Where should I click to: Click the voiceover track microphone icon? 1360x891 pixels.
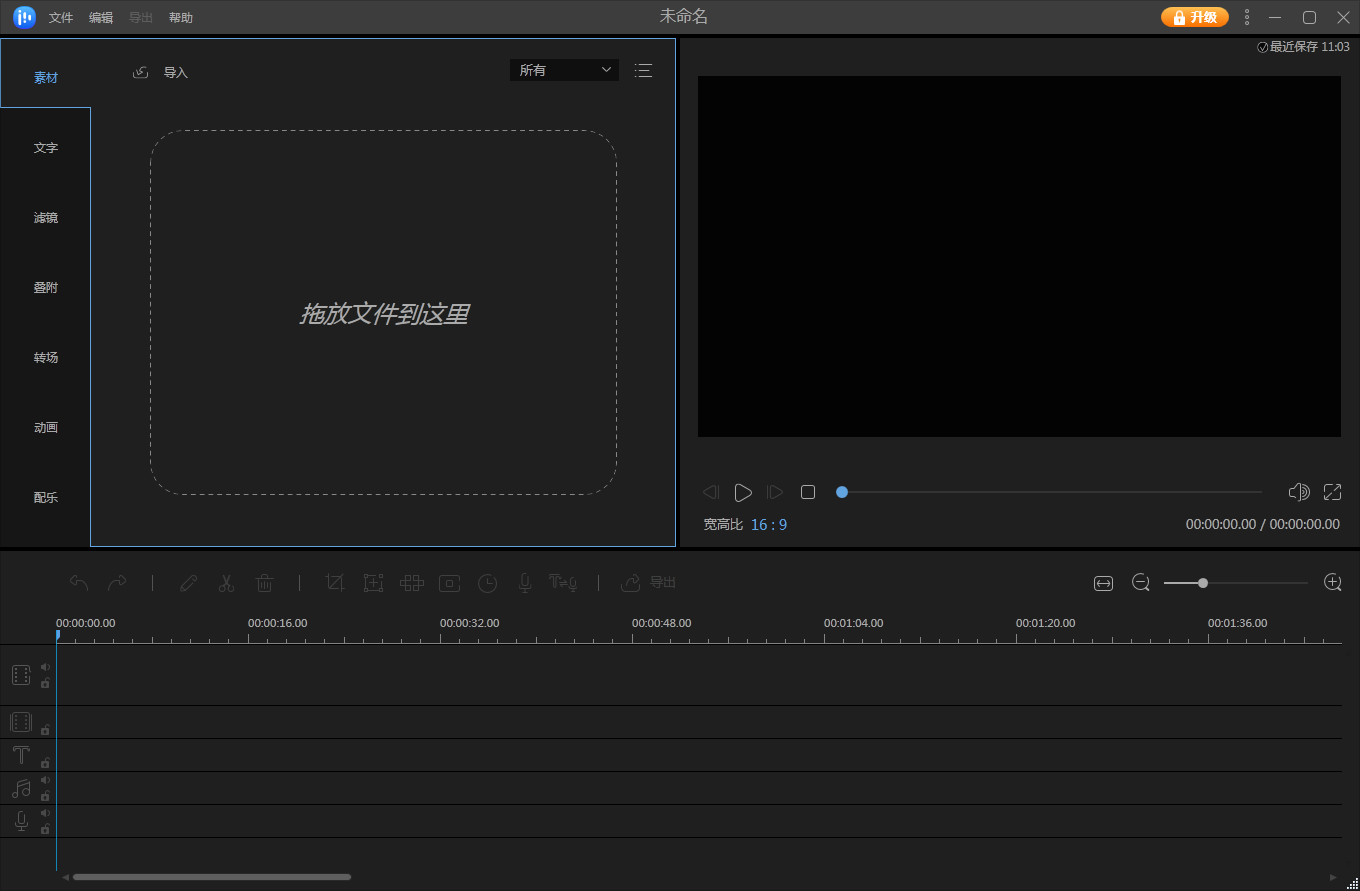pos(21,821)
